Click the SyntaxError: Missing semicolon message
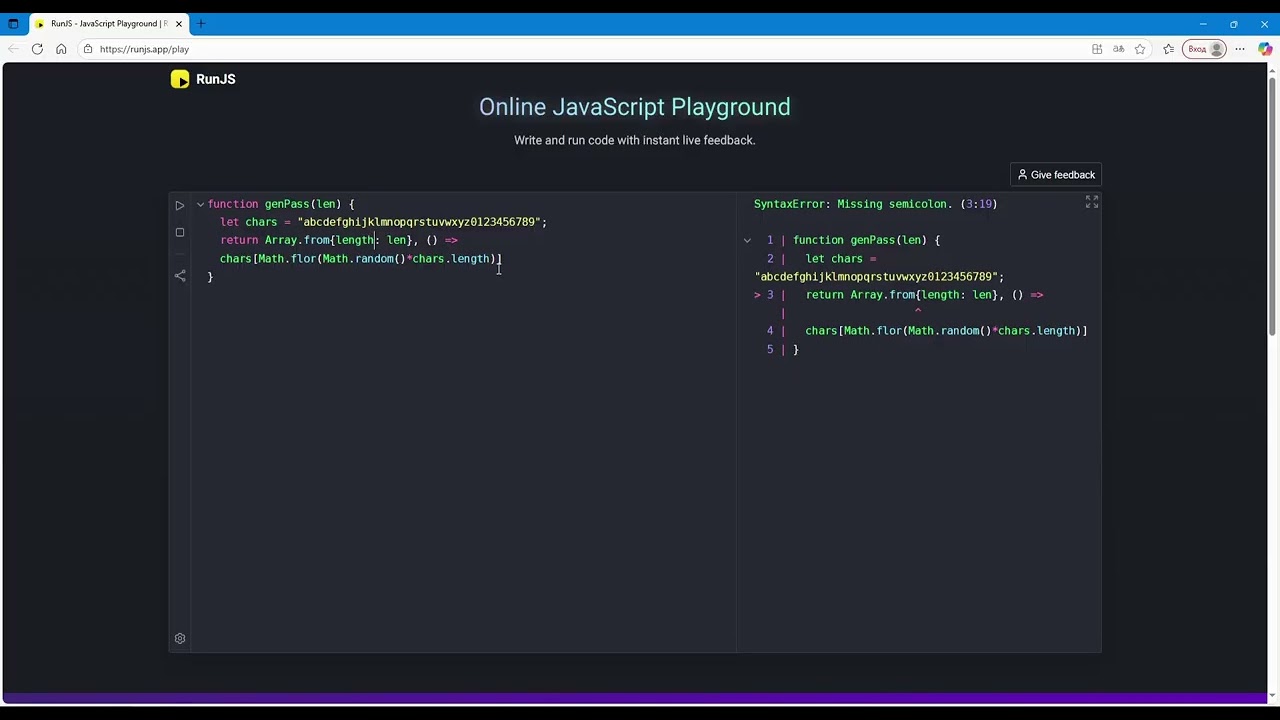1280x720 pixels. tap(875, 204)
